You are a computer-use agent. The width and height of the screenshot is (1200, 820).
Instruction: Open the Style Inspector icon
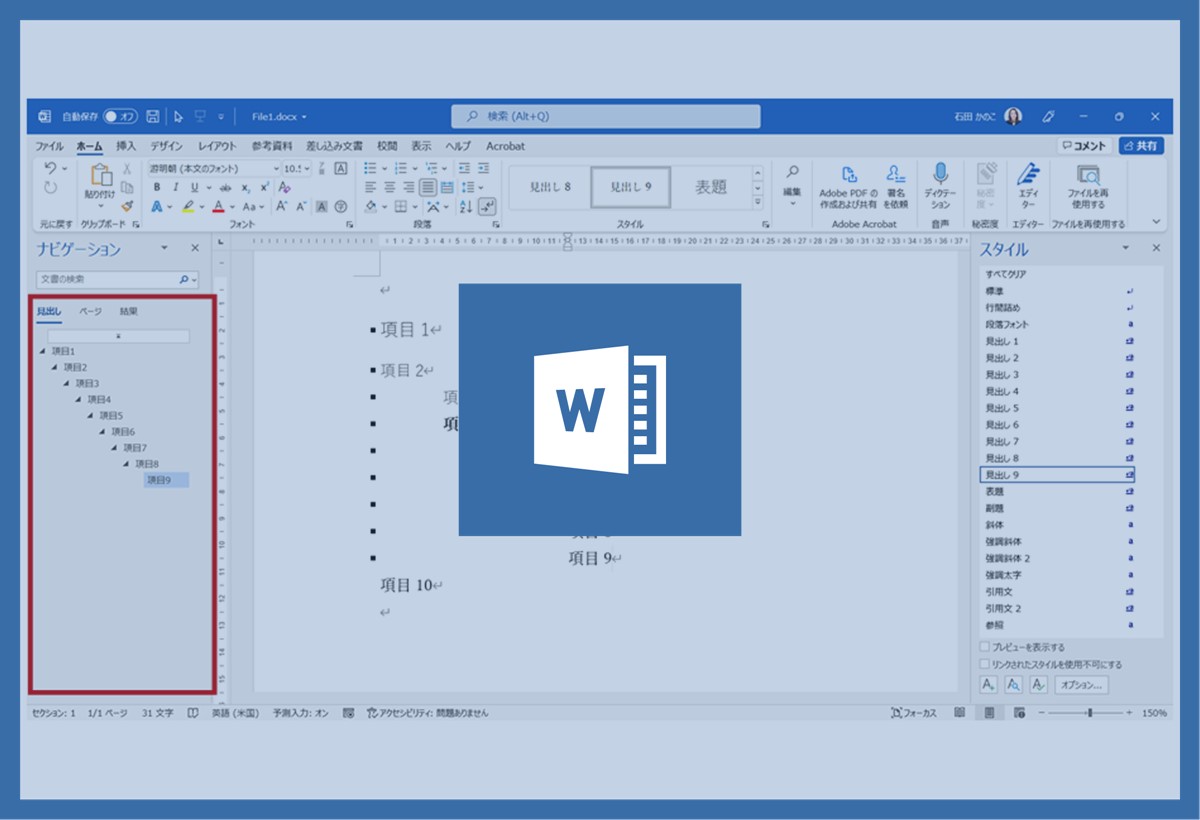[x=1013, y=685]
